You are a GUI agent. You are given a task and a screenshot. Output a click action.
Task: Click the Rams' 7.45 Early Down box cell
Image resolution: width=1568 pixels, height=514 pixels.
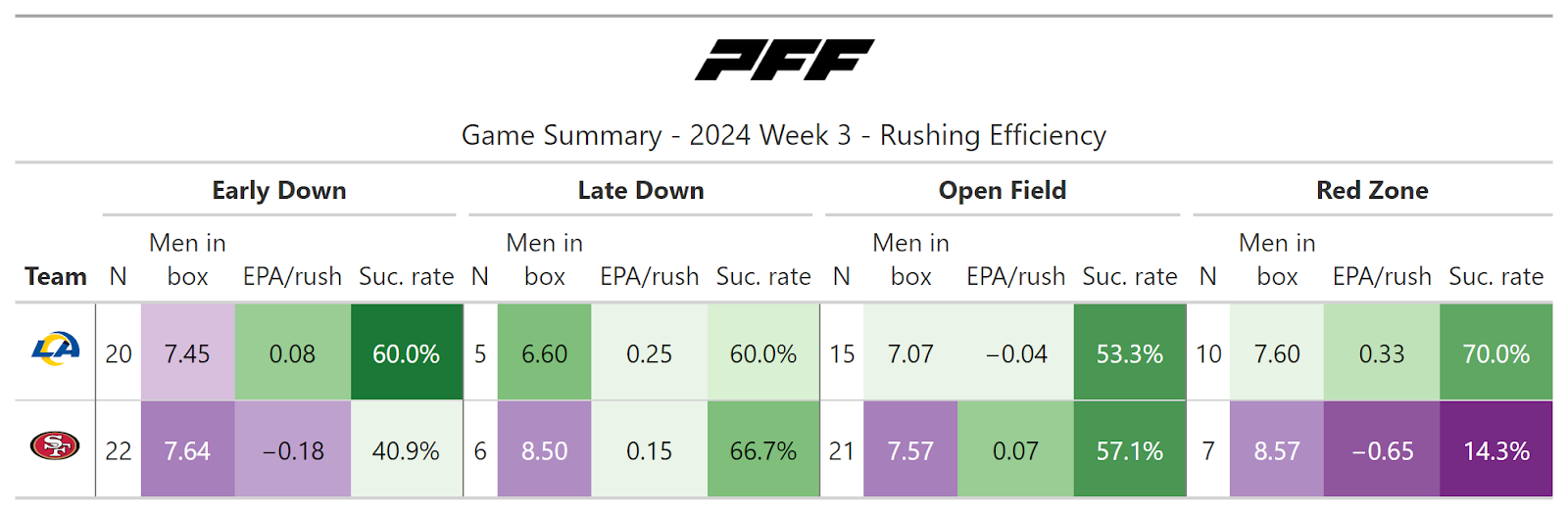187,352
